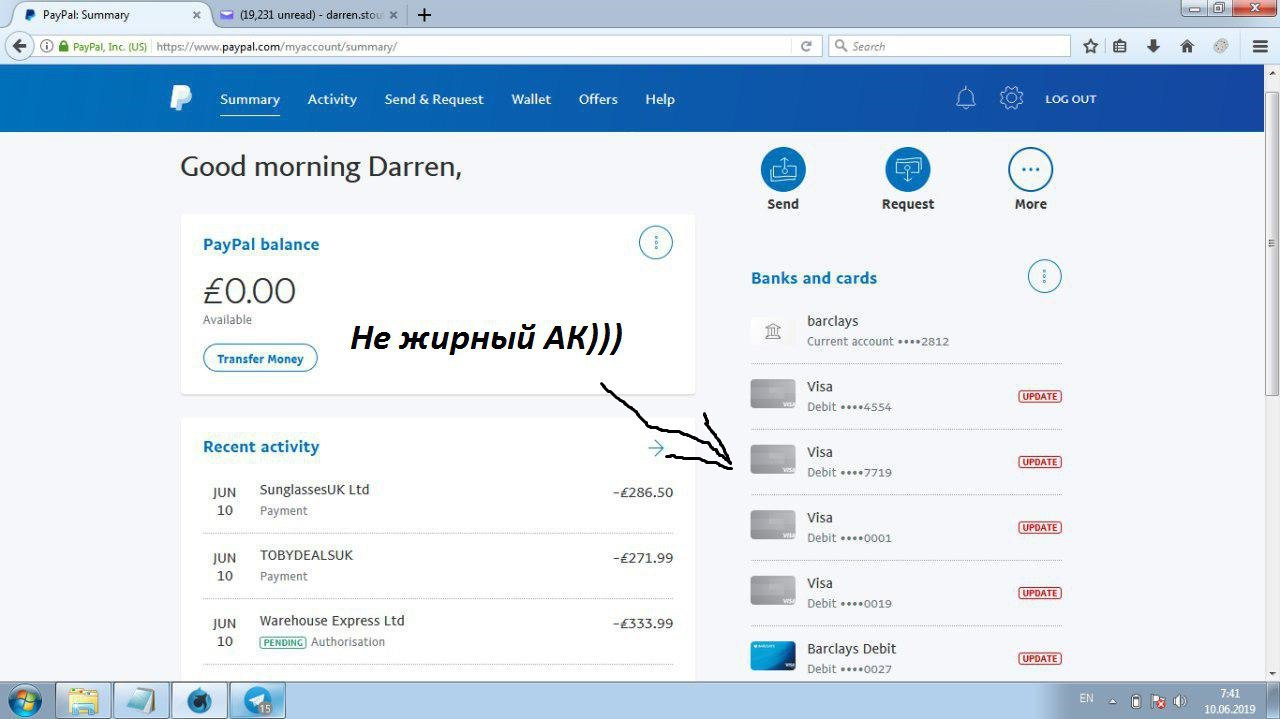Click the green padlock icon
Screen dimensions: 1280x719
click(64, 46)
